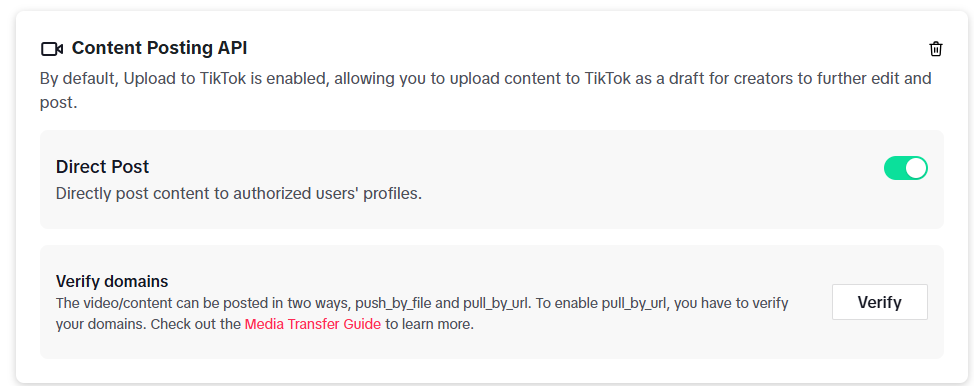The height and width of the screenshot is (386, 974).
Task: Click the Verify domains heading
Action: 112,281
